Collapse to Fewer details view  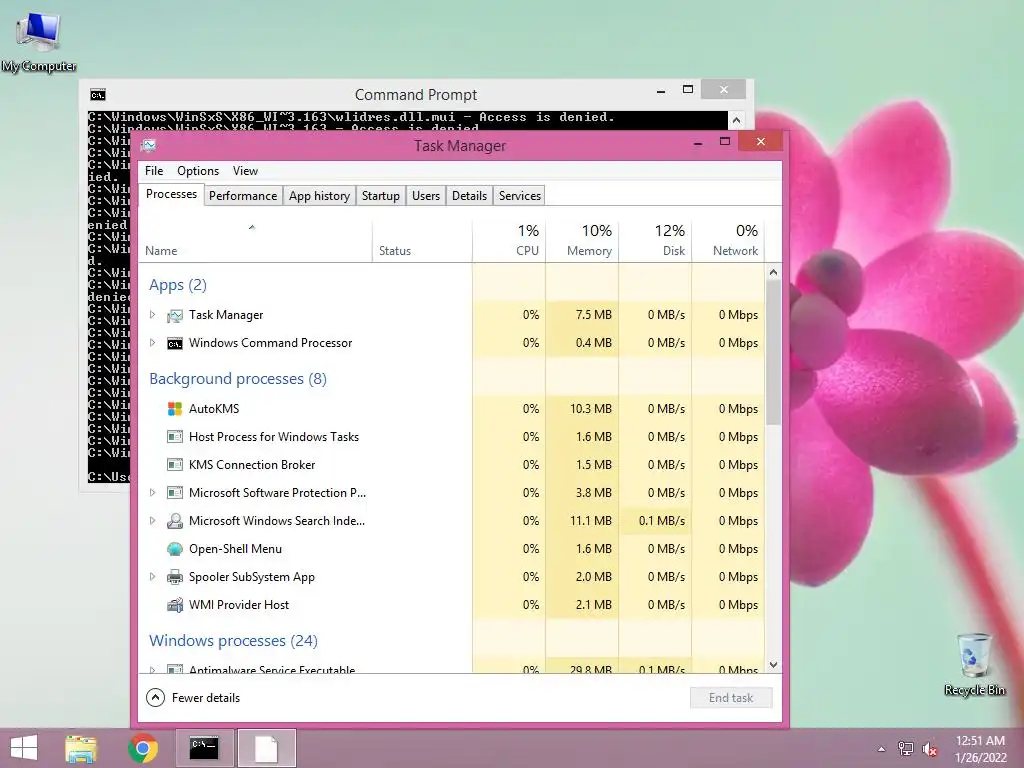[x=193, y=698]
